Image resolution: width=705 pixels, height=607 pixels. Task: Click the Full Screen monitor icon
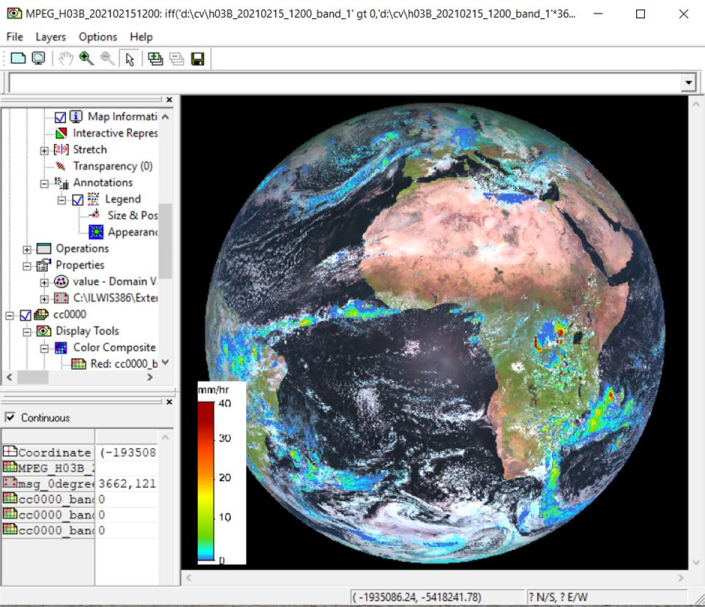click(x=38, y=59)
